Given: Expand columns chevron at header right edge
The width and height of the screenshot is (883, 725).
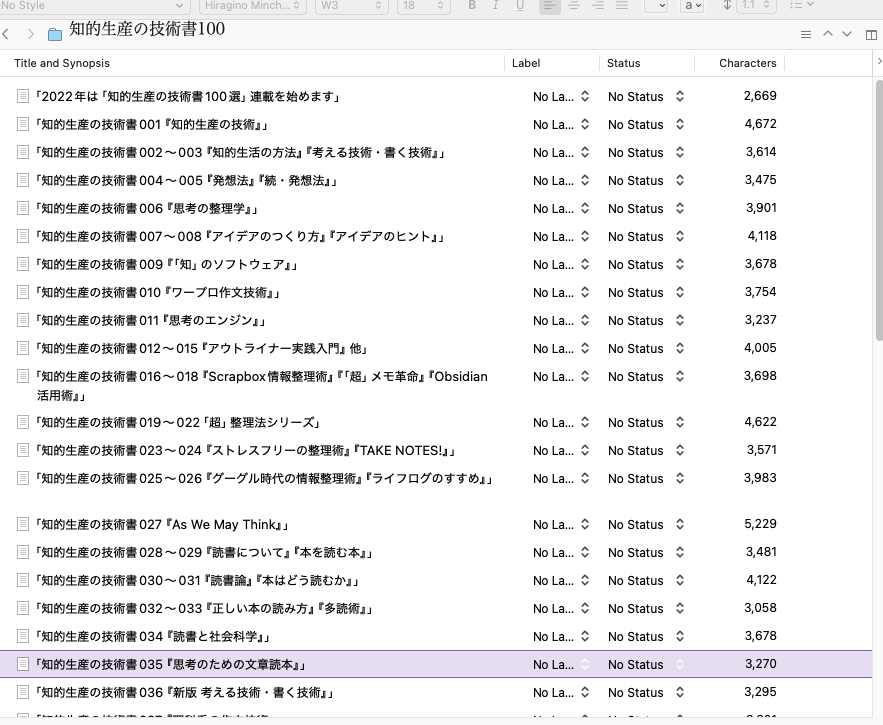Looking at the screenshot, I should 879,61.
